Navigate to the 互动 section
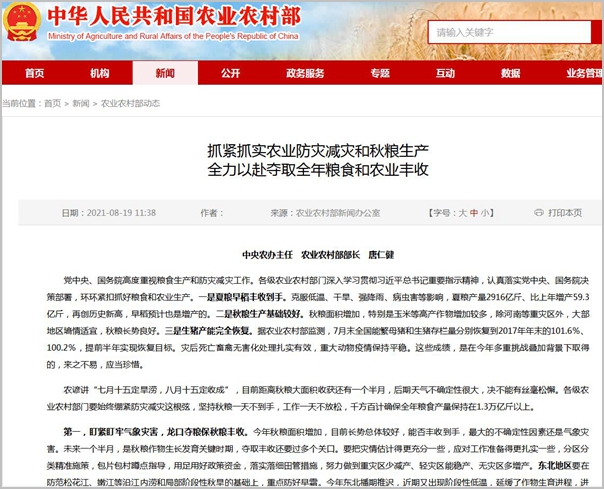Viewport: 604px width, 489px height. click(444, 74)
